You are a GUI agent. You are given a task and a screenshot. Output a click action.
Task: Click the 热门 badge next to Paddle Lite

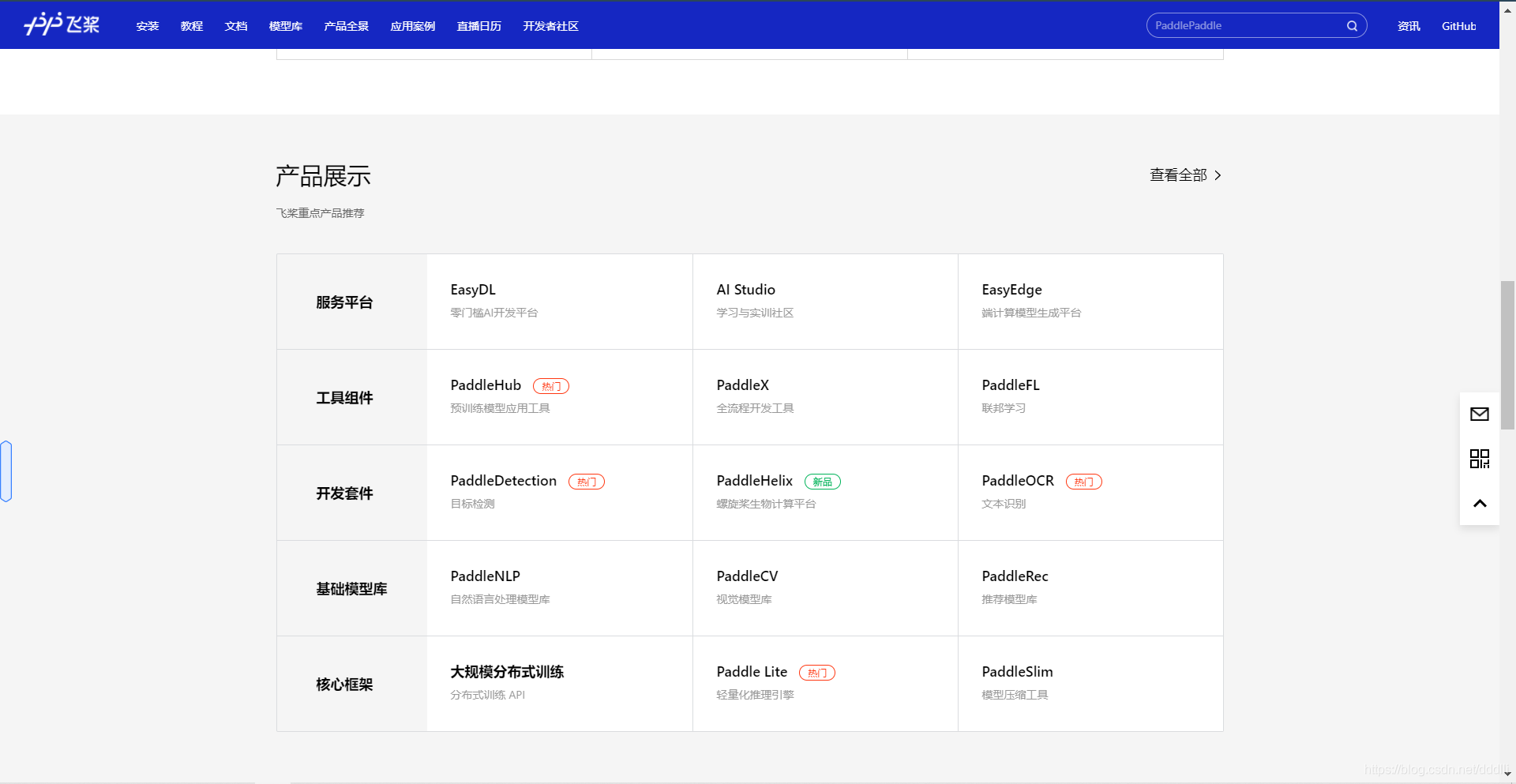817,673
